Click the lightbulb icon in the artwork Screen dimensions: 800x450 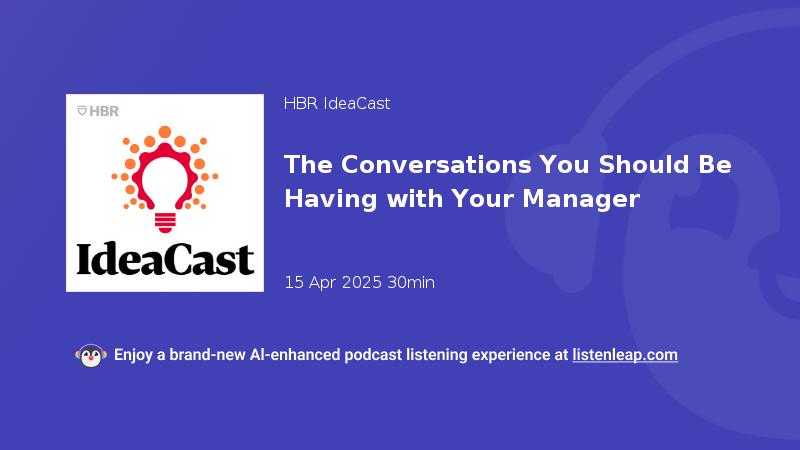tap(165, 179)
